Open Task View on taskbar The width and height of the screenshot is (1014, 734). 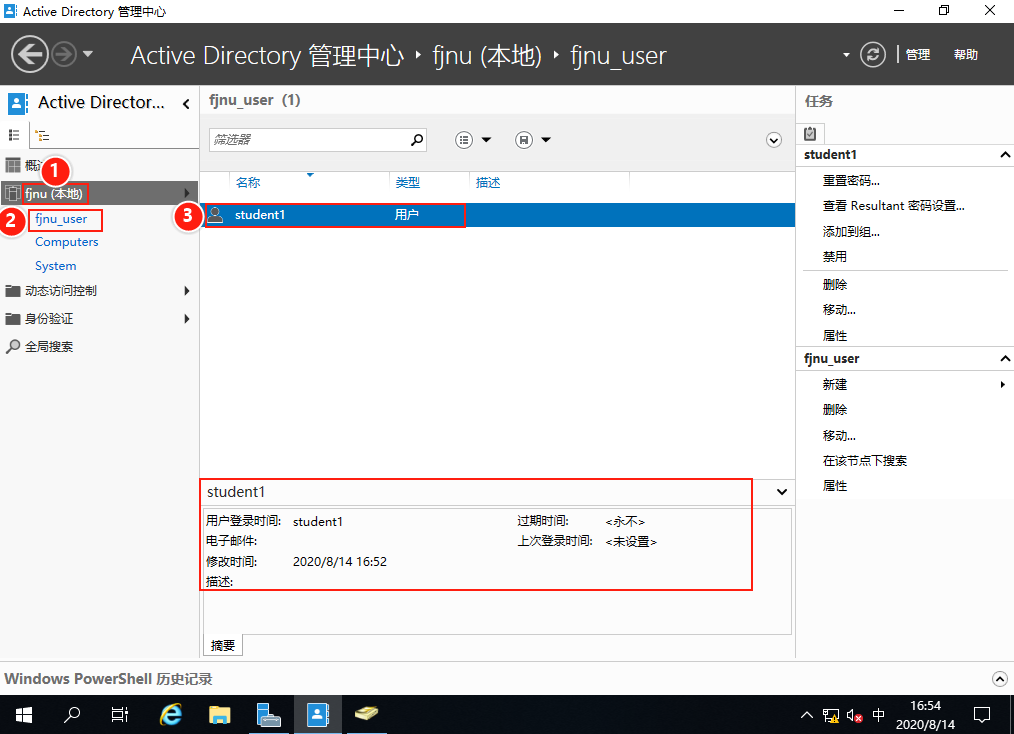pyautogui.click(x=120, y=715)
